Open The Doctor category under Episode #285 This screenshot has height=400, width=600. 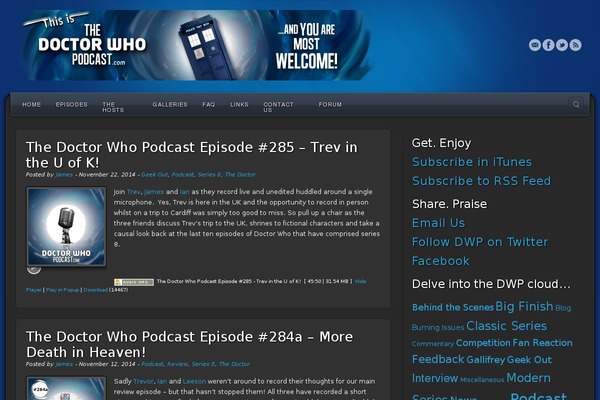(x=240, y=175)
